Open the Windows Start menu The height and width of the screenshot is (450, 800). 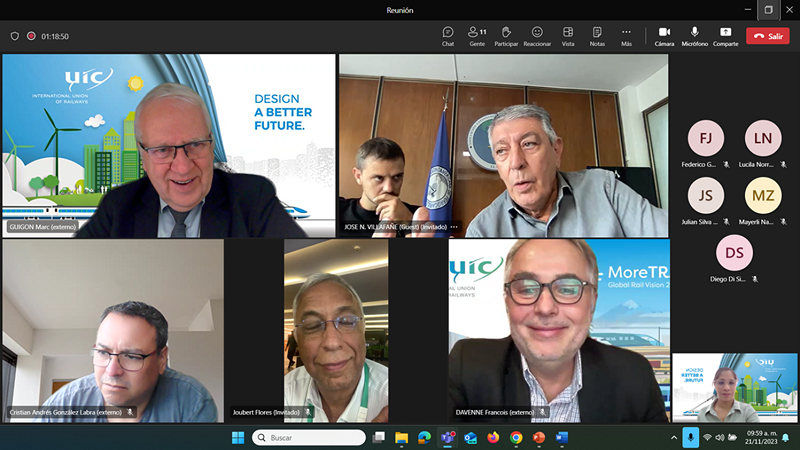(238, 438)
